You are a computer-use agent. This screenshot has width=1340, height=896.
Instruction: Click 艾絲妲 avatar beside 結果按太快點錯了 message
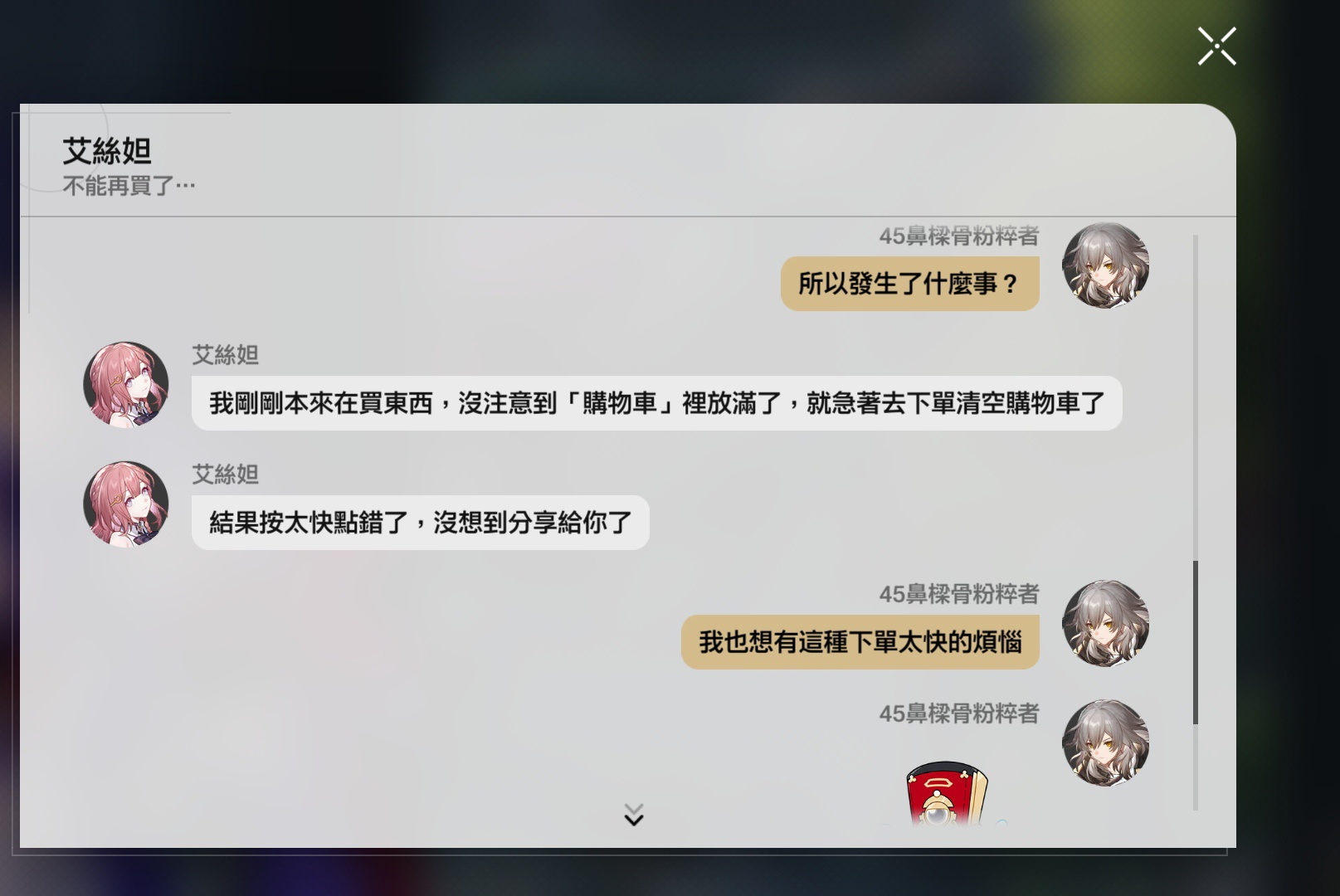pos(126,504)
